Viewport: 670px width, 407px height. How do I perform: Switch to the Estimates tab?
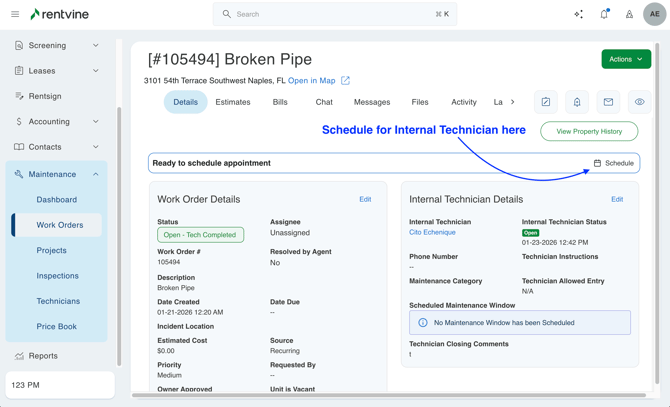click(233, 102)
